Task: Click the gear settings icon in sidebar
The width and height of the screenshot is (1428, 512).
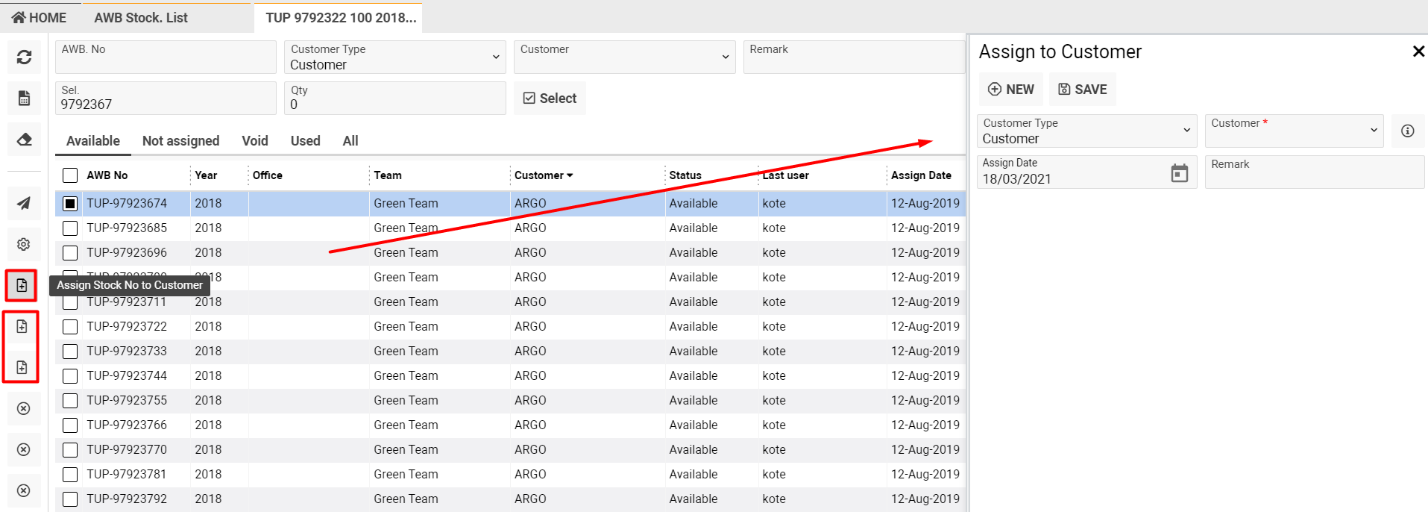Action: (x=24, y=244)
